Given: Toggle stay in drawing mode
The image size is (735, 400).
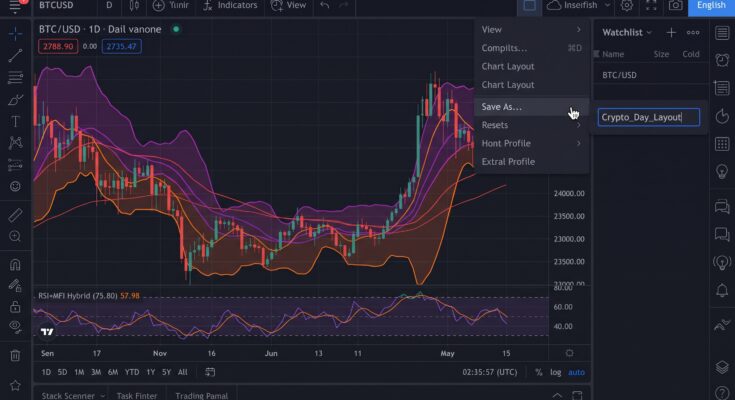Looking at the screenshot, I should tap(15, 286).
